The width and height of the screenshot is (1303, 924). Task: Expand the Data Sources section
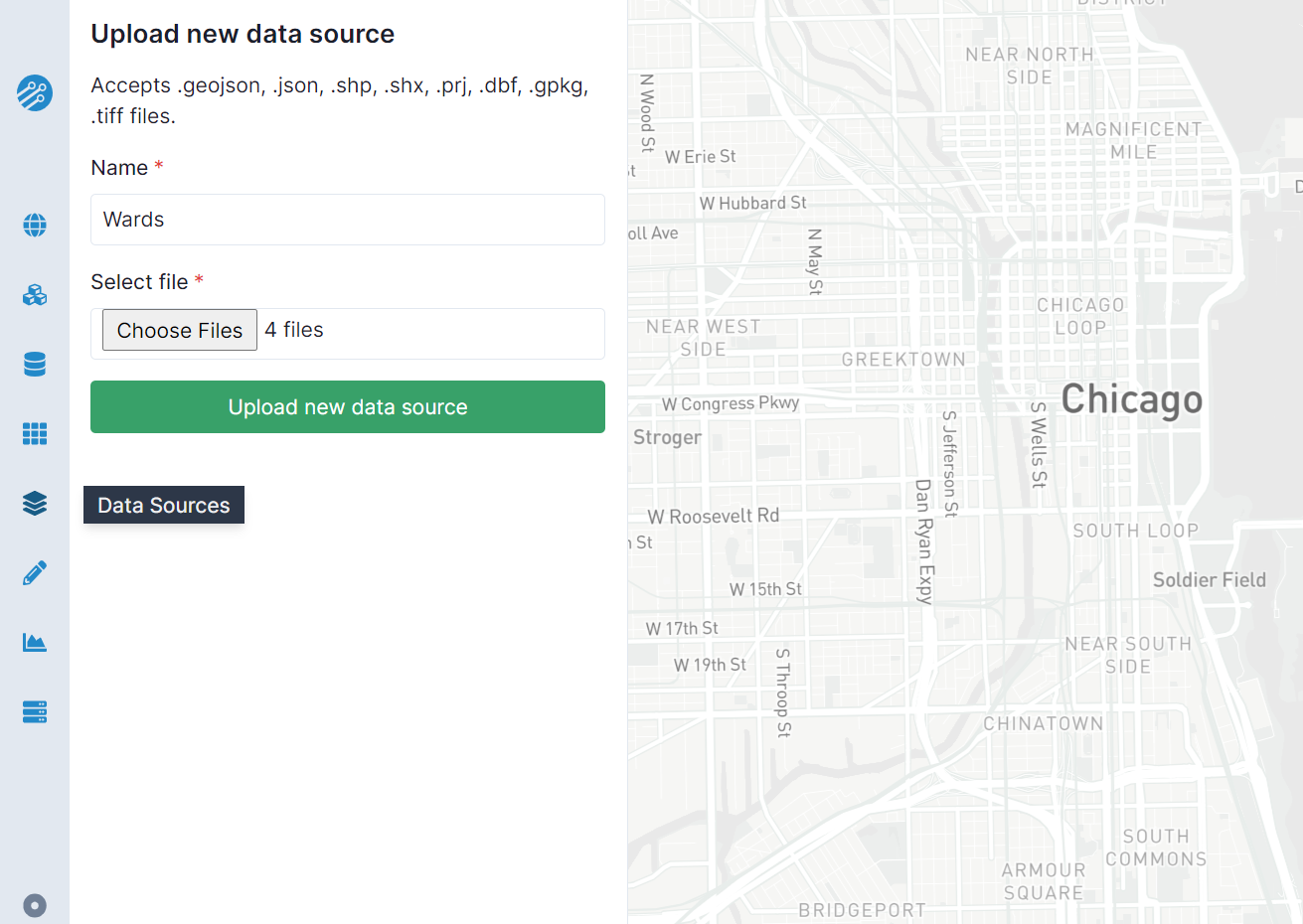pyautogui.click(x=163, y=505)
